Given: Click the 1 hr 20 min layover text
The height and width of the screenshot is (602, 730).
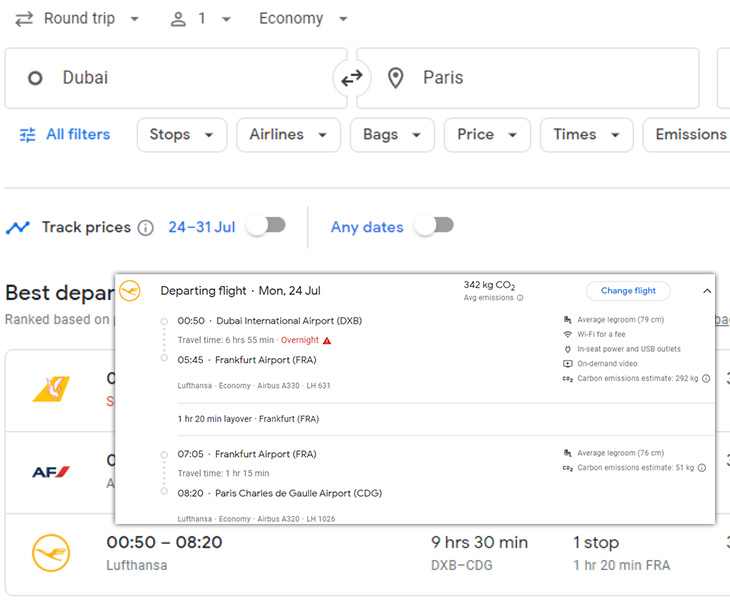Looking at the screenshot, I should pos(248,419).
